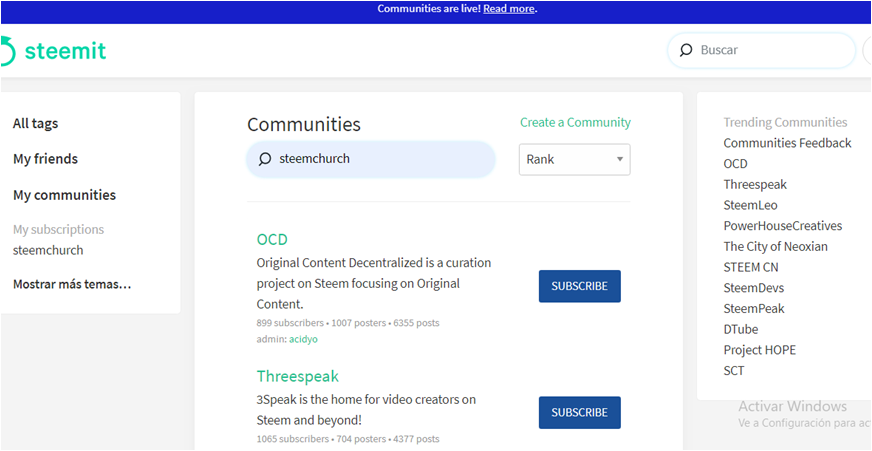Open OCD in Trending Communities list
The image size is (872, 451).
(735, 164)
